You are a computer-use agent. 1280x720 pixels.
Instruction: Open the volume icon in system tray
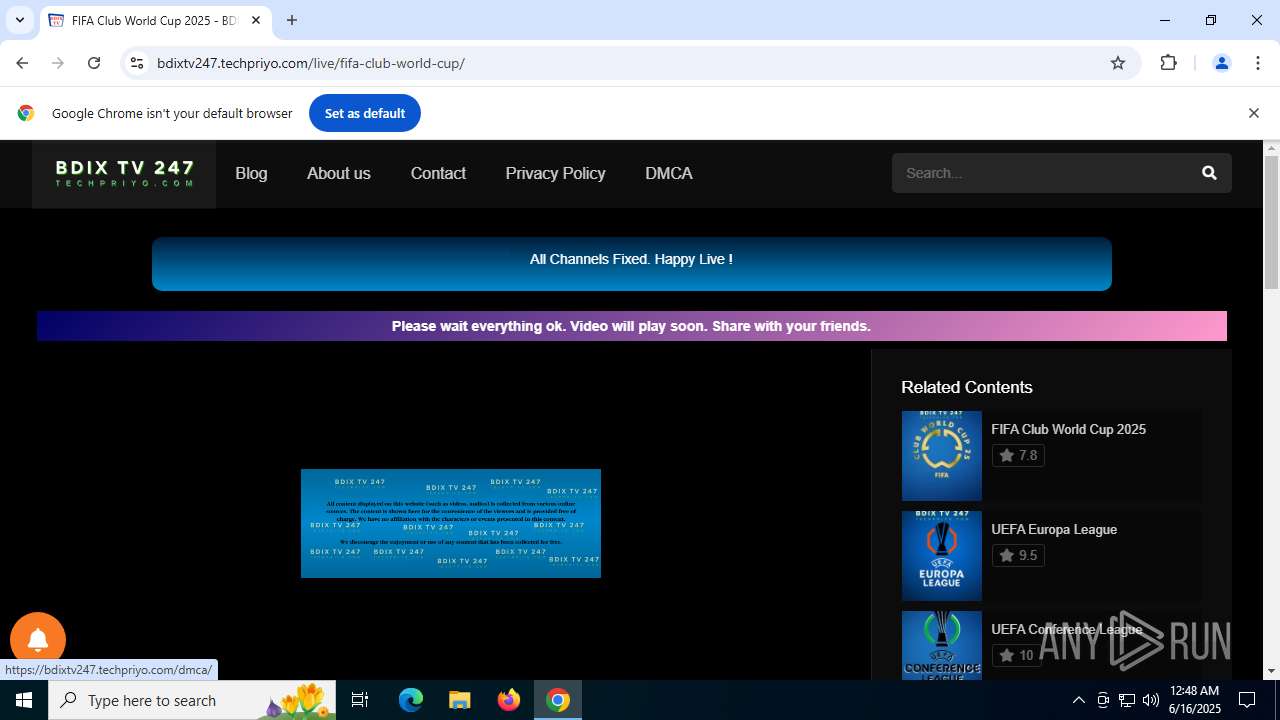coord(1151,700)
